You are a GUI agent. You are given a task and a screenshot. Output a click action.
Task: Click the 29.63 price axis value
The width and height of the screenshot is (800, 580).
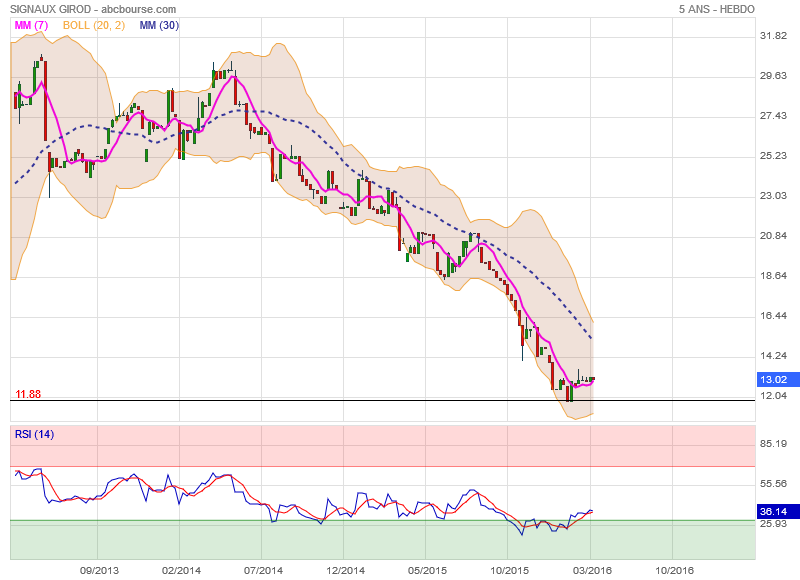(773, 75)
